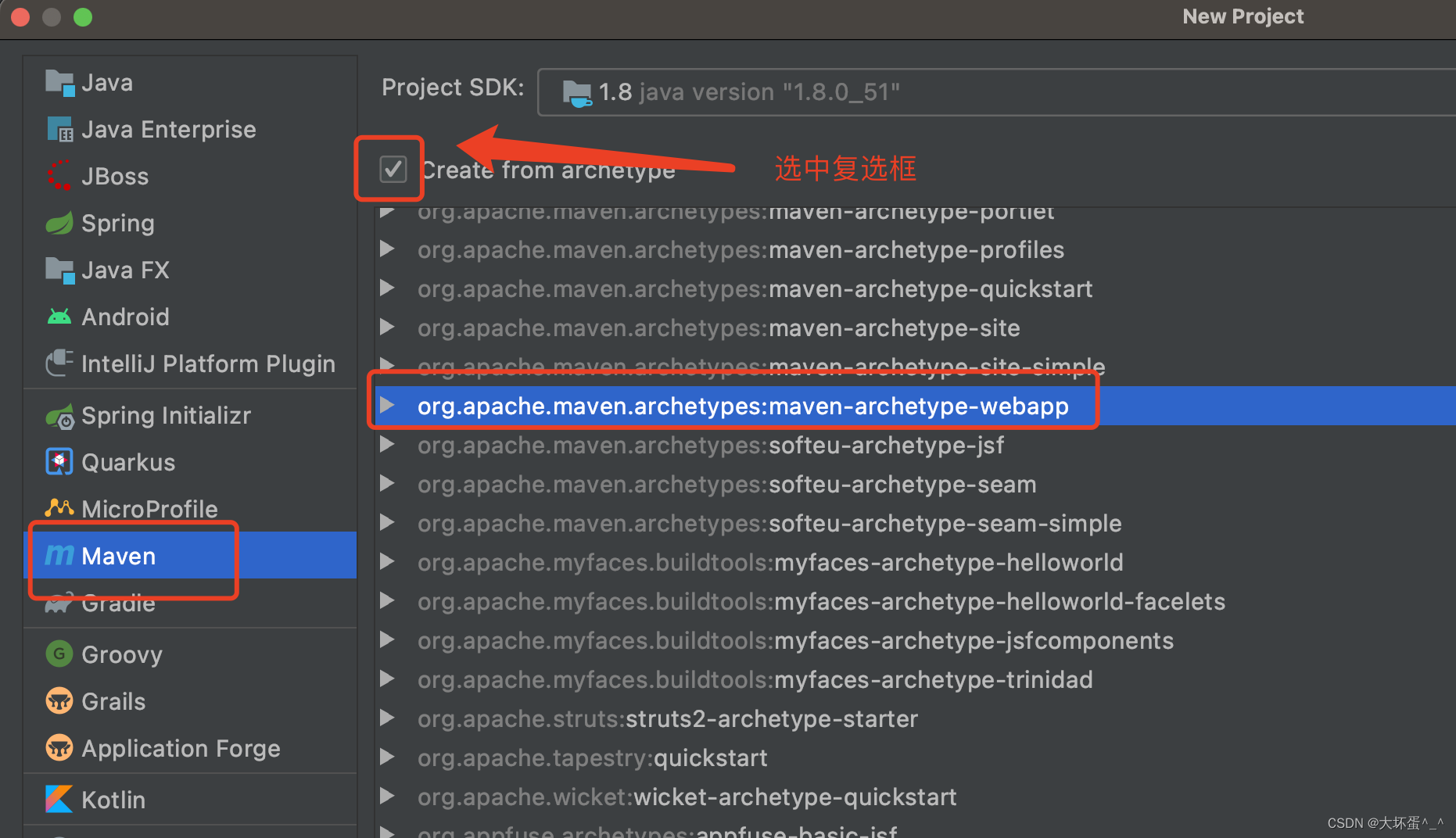
Task: Expand myfaces-archetype-trinidad node
Action: point(387,679)
